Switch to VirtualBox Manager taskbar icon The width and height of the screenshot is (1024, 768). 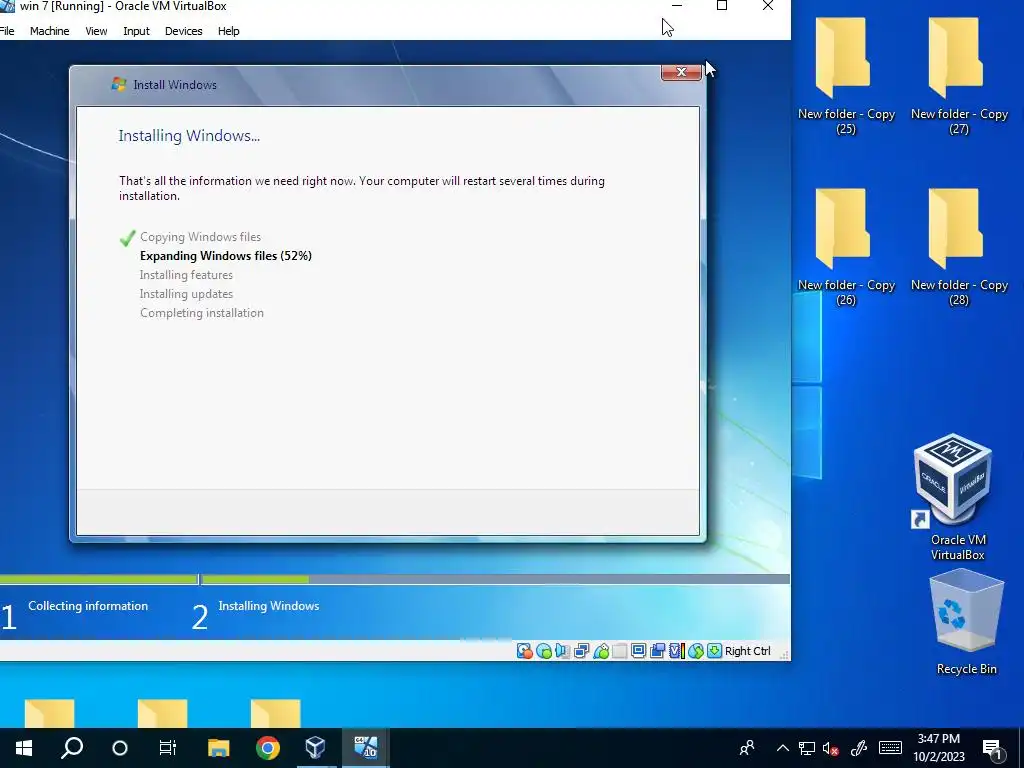[315, 748]
